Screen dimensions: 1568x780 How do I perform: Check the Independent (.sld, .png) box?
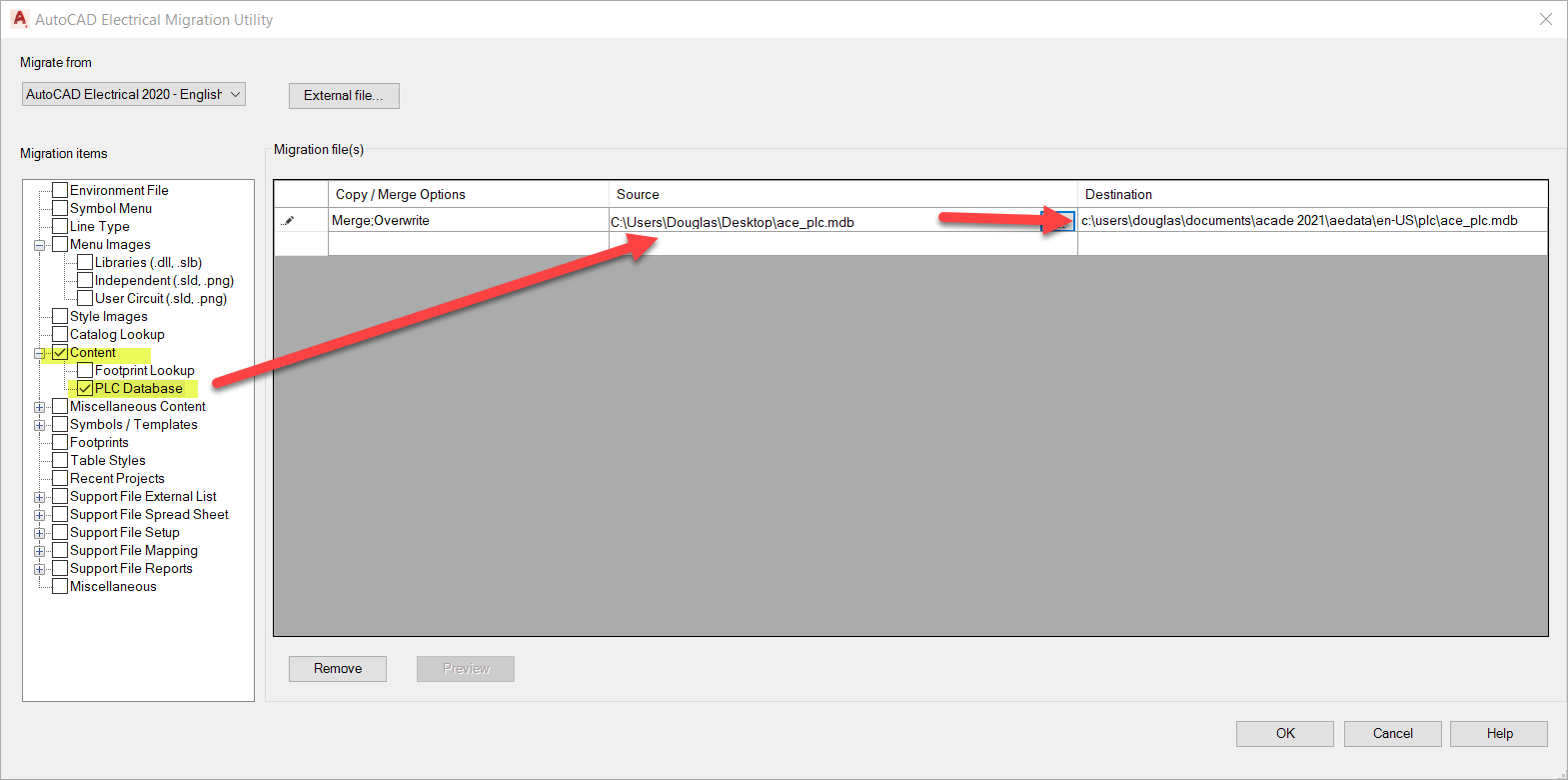85,280
